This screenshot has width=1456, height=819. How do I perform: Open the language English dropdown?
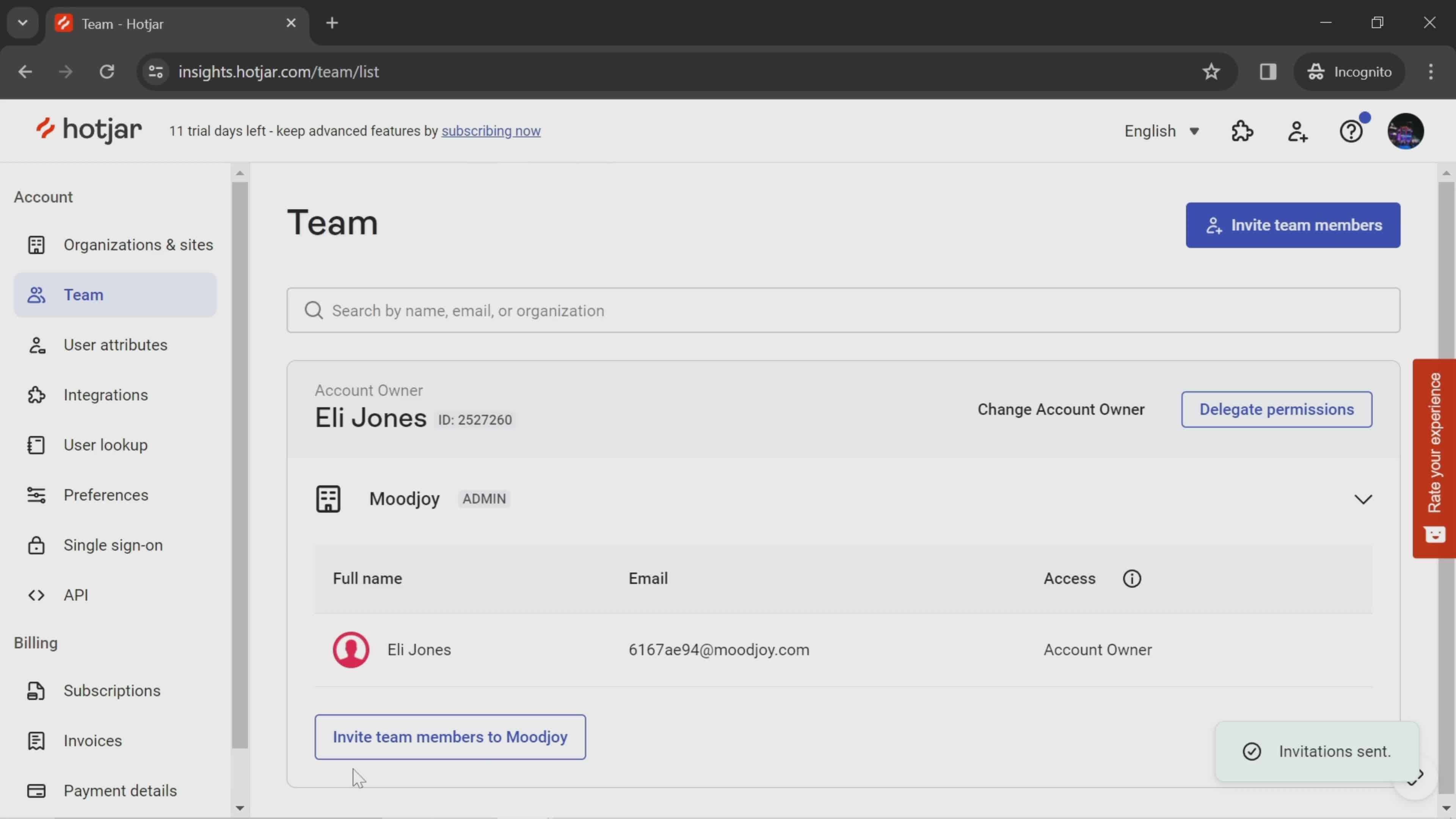tap(1163, 130)
